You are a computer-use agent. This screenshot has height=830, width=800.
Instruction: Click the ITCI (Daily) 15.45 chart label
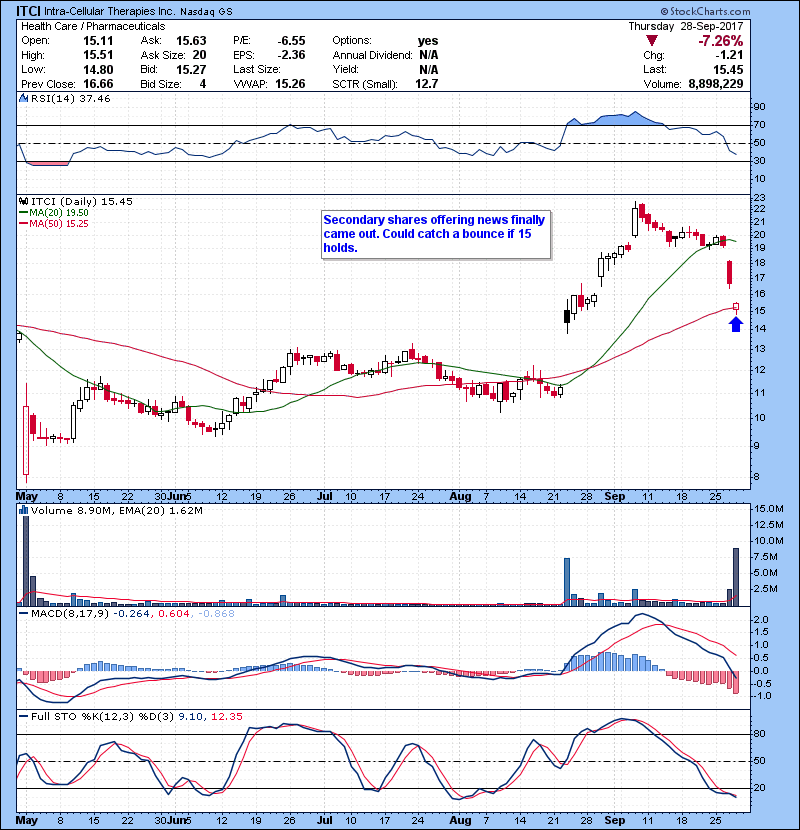click(82, 202)
